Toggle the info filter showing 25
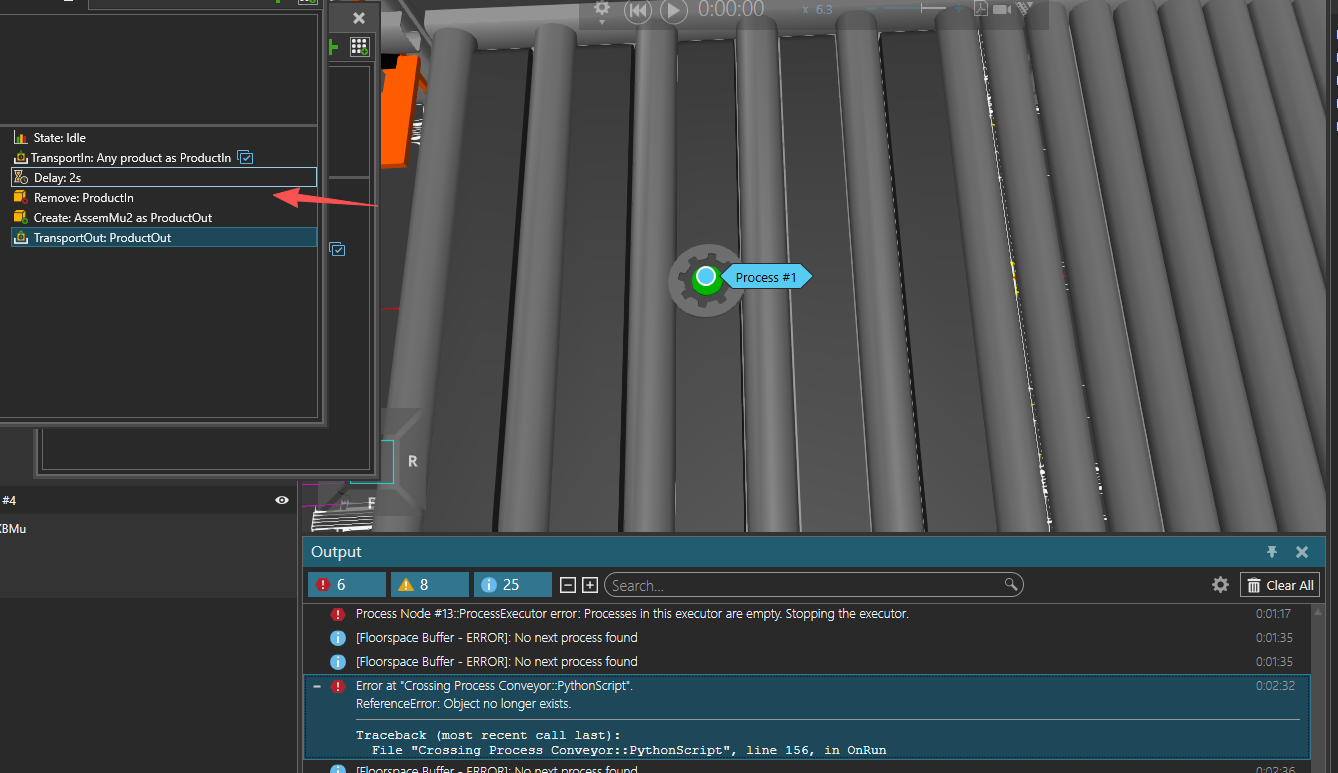This screenshot has width=1338, height=773. pos(512,585)
